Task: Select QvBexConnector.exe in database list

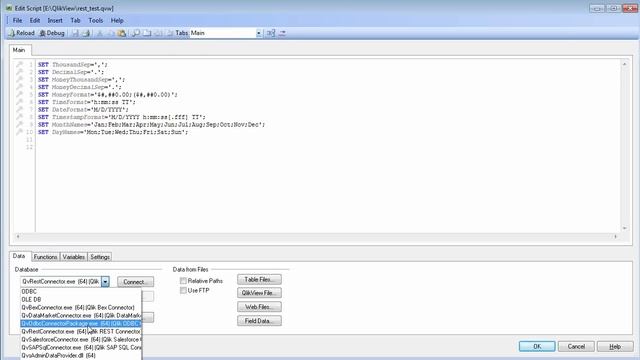Action: point(81,307)
